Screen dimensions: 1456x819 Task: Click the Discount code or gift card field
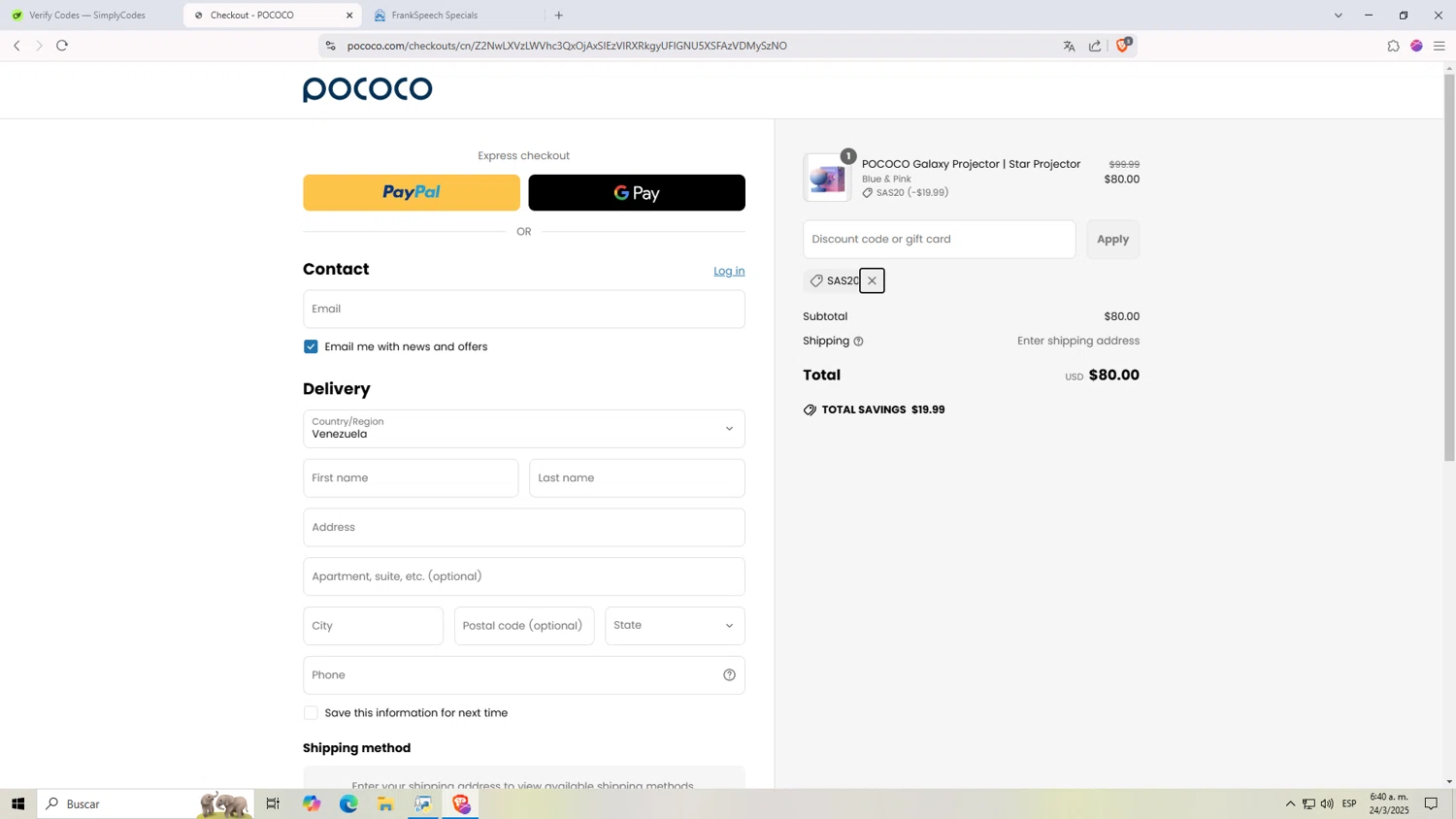[940, 240]
